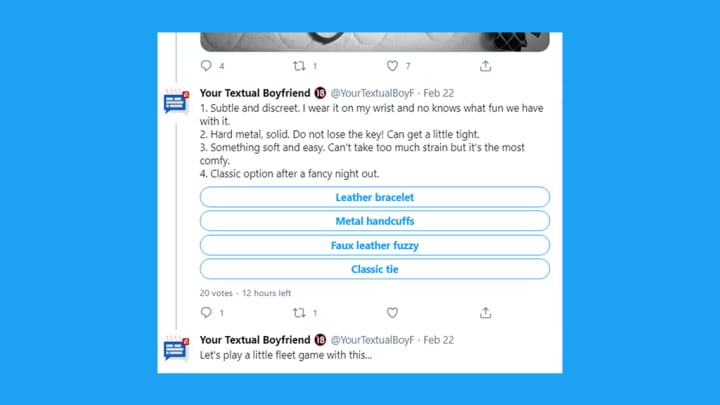Reply to the top image tweet
Viewport: 720px width, 405px height.
pos(206,66)
